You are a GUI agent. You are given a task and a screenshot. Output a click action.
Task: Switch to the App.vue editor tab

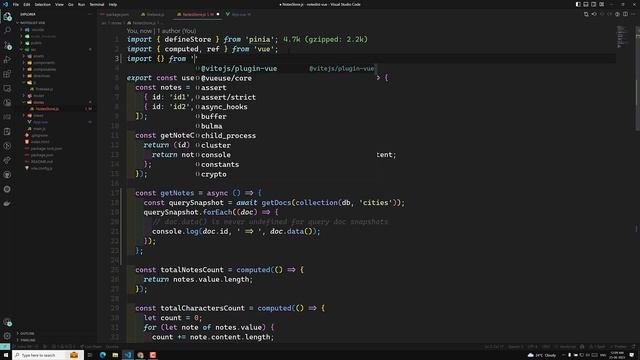(239, 14)
